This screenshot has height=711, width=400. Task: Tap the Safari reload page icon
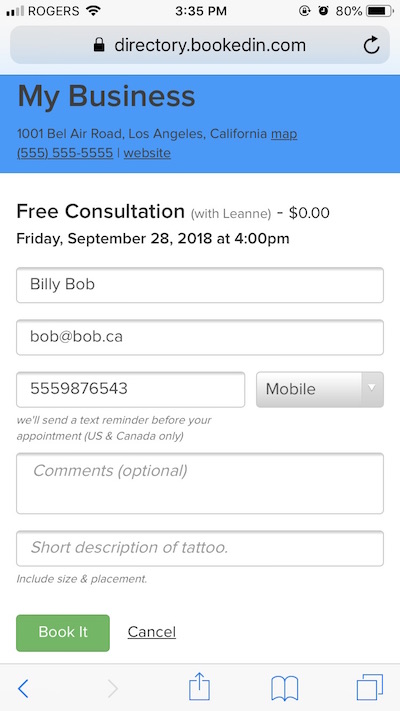(371, 45)
